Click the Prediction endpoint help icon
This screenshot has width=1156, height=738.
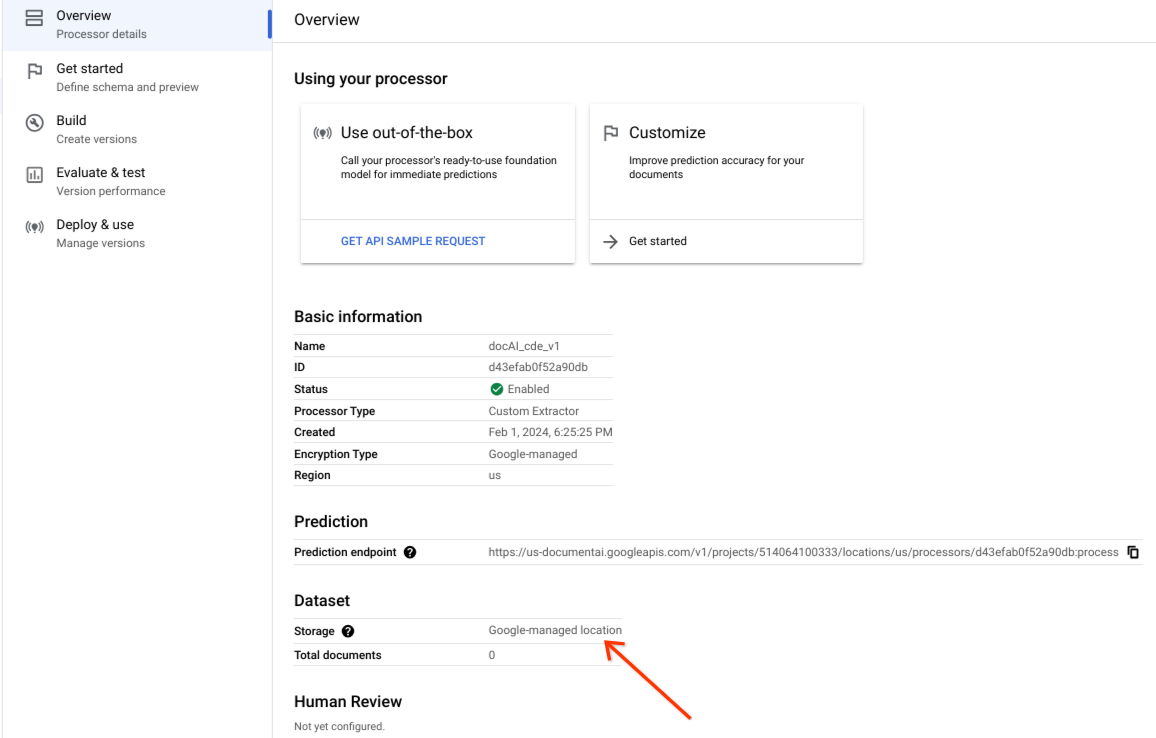[410, 552]
